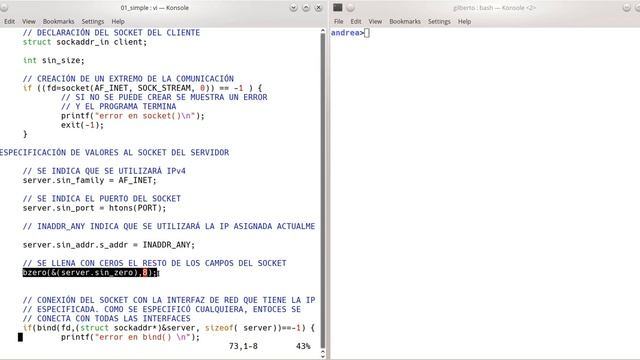Click printf("error en socket()\n"); line
This screenshot has width=640, height=360.
click(133, 116)
